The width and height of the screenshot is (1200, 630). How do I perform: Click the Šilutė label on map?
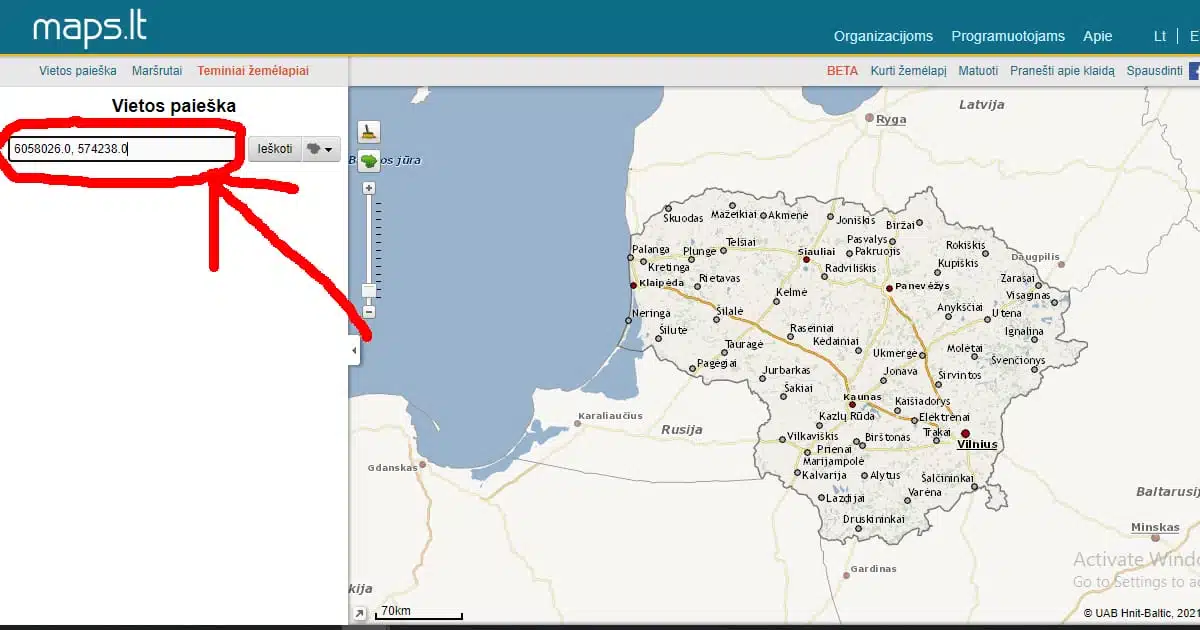coord(673,330)
